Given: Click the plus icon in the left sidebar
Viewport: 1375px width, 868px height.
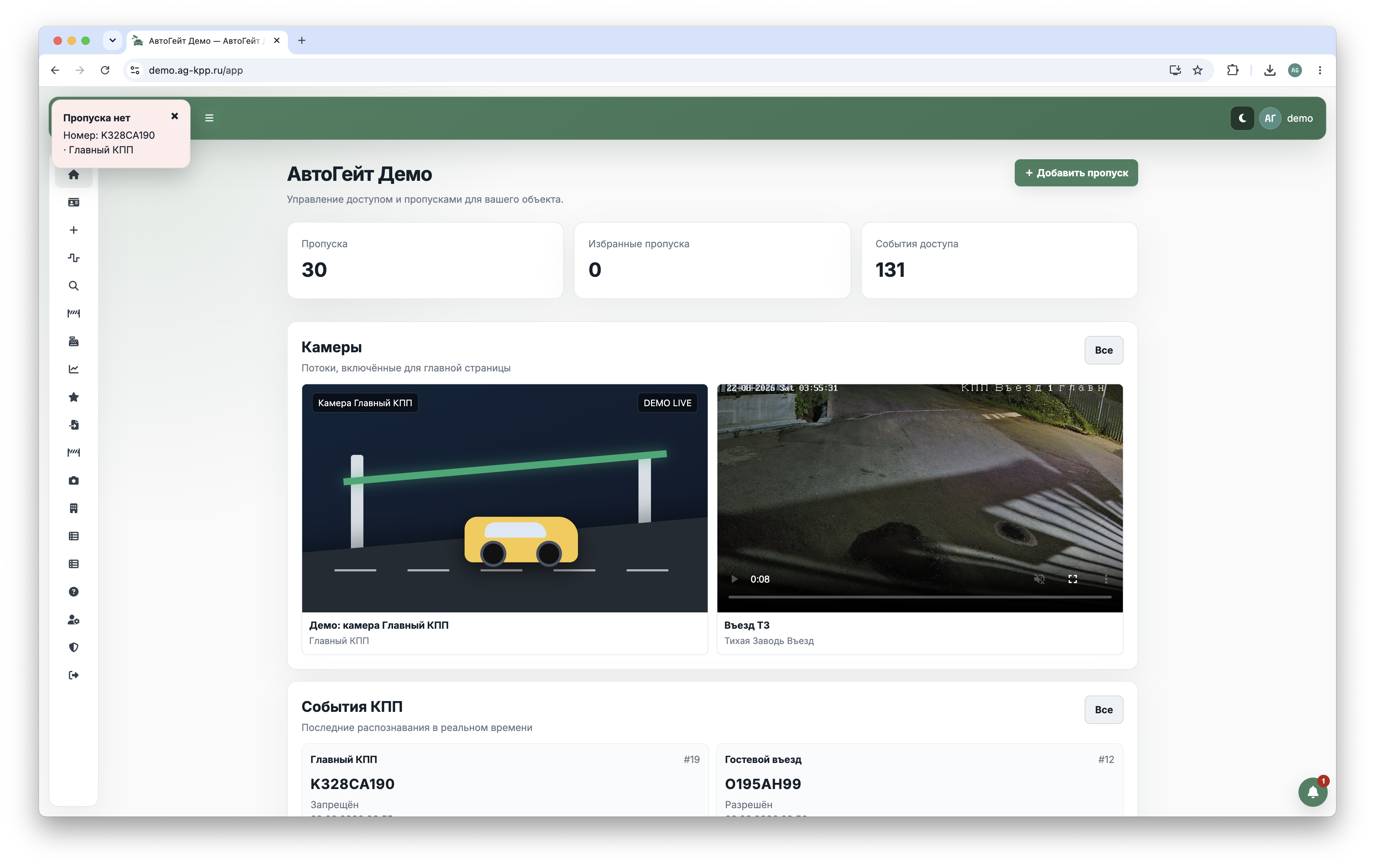Looking at the screenshot, I should 74,230.
